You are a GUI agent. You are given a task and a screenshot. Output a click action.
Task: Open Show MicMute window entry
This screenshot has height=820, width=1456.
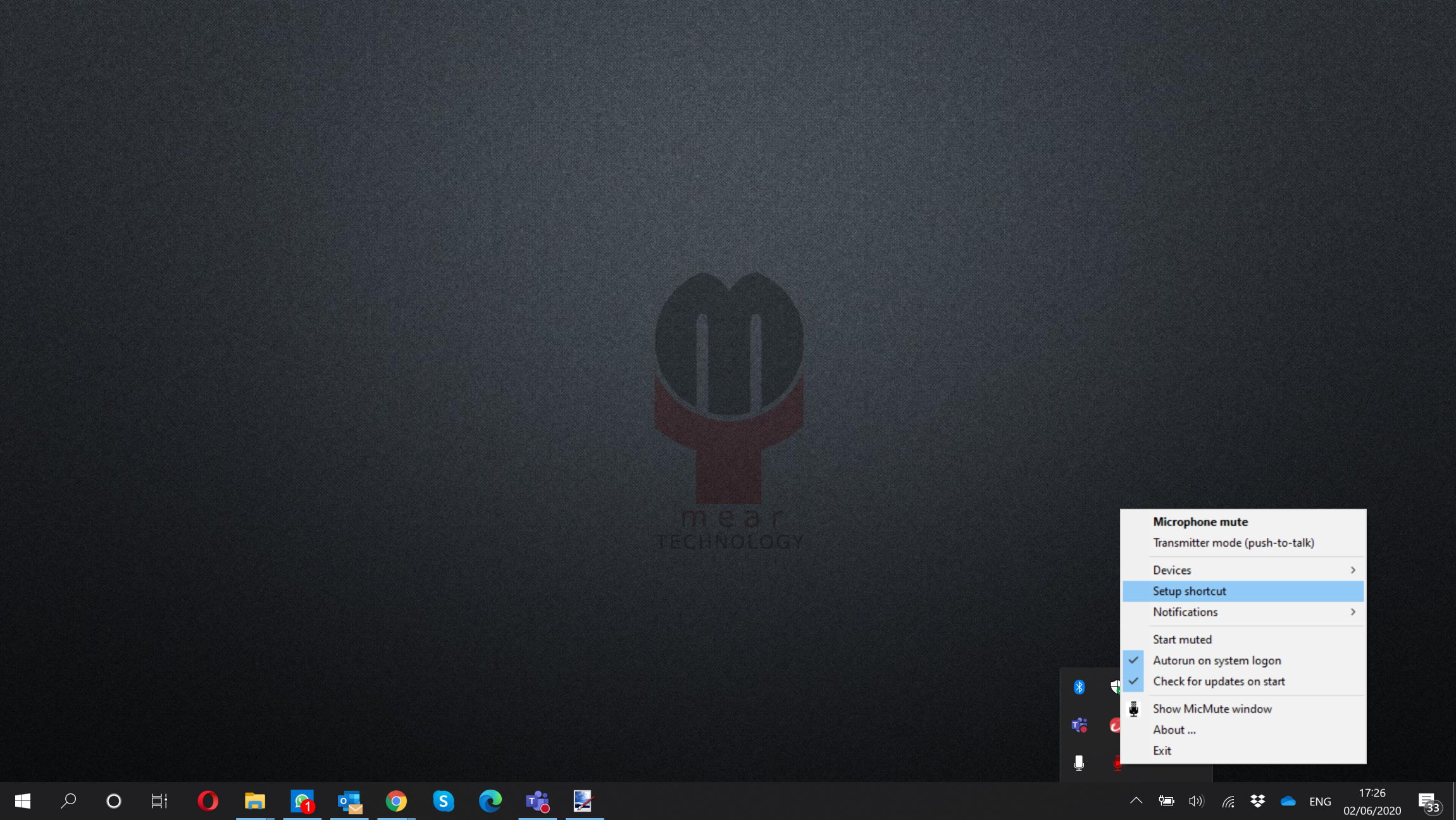1243,709
